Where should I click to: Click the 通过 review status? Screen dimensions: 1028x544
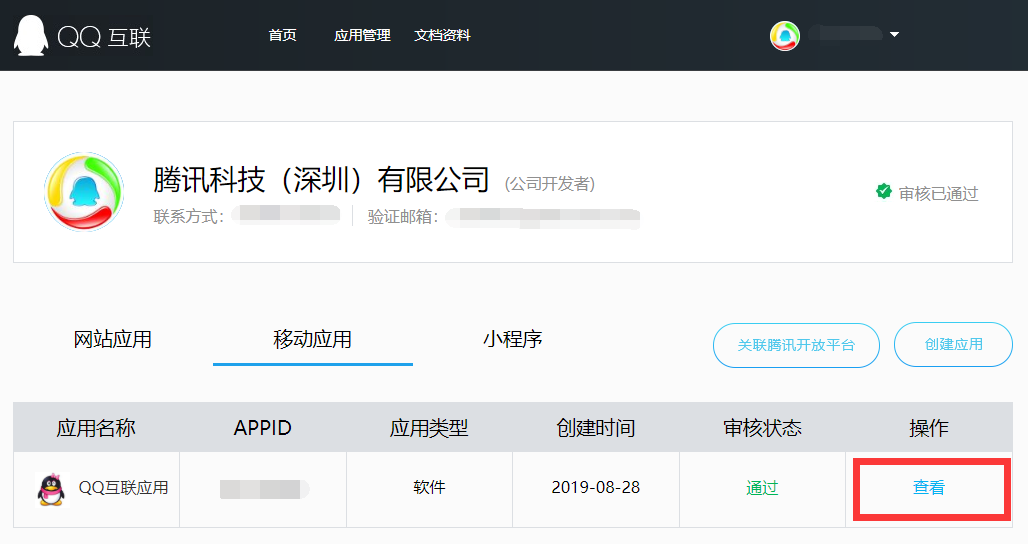[x=762, y=488]
